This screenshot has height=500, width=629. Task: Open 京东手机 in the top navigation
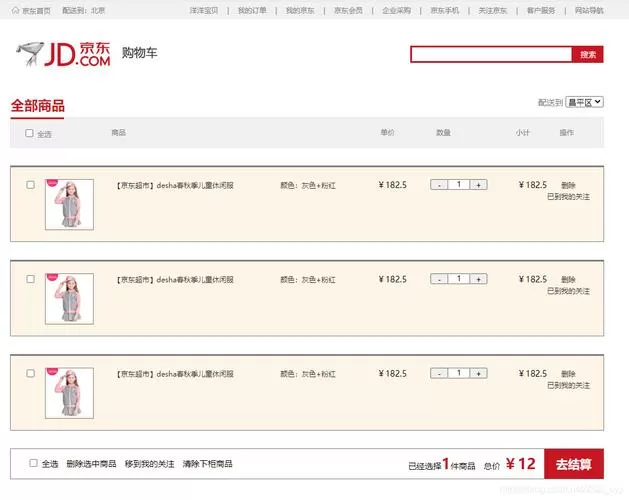pos(444,10)
